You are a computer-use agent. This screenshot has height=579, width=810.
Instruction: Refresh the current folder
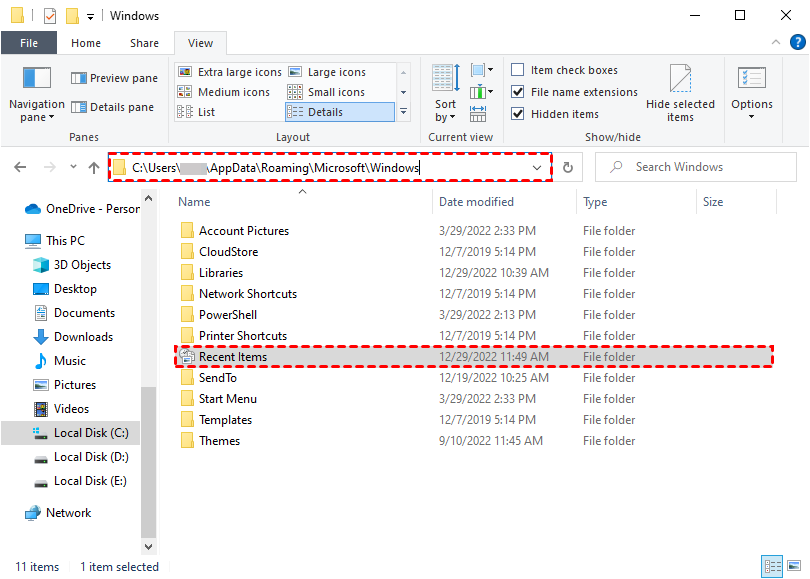(x=568, y=167)
